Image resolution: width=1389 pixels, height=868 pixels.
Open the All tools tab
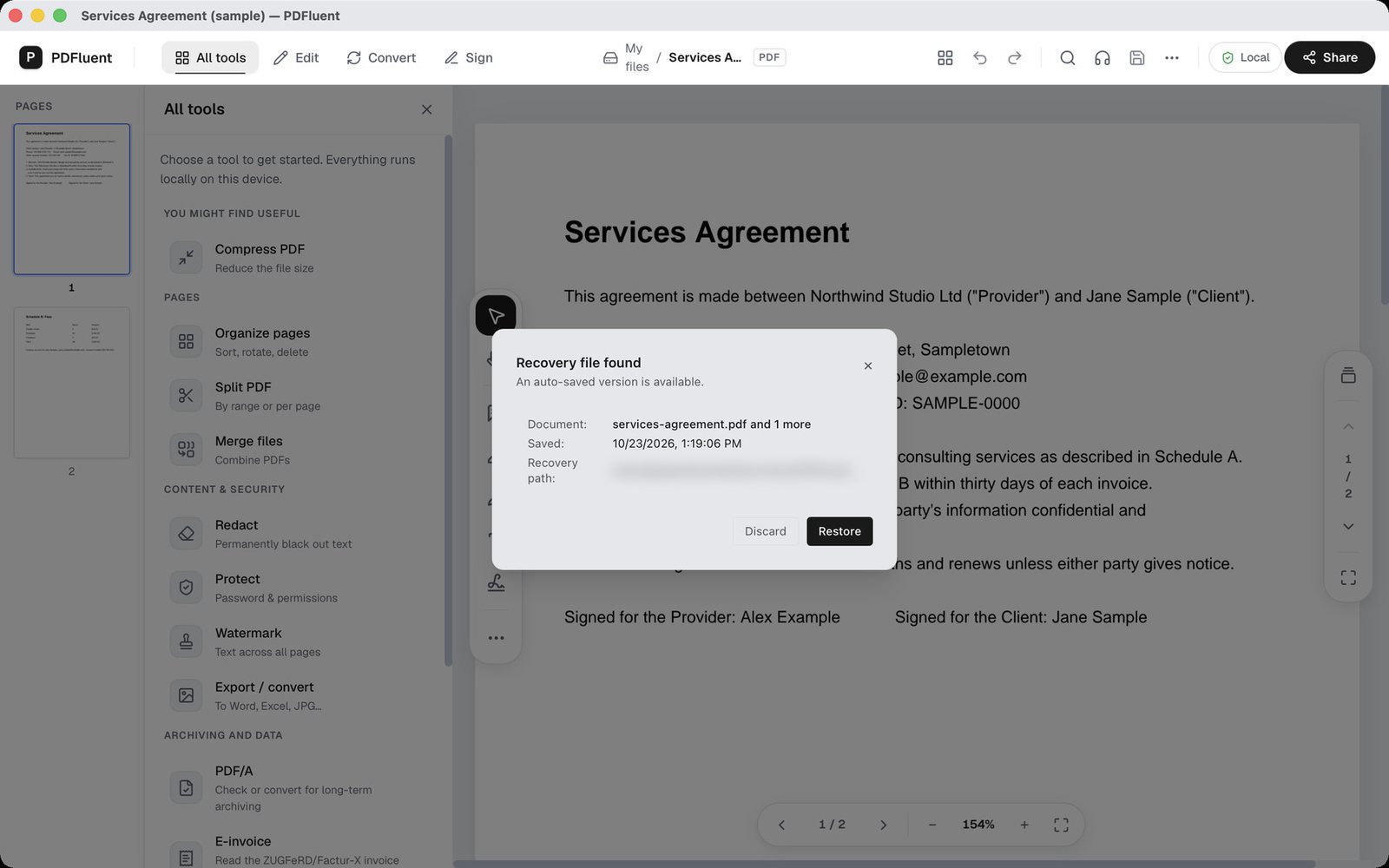(210, 57)
